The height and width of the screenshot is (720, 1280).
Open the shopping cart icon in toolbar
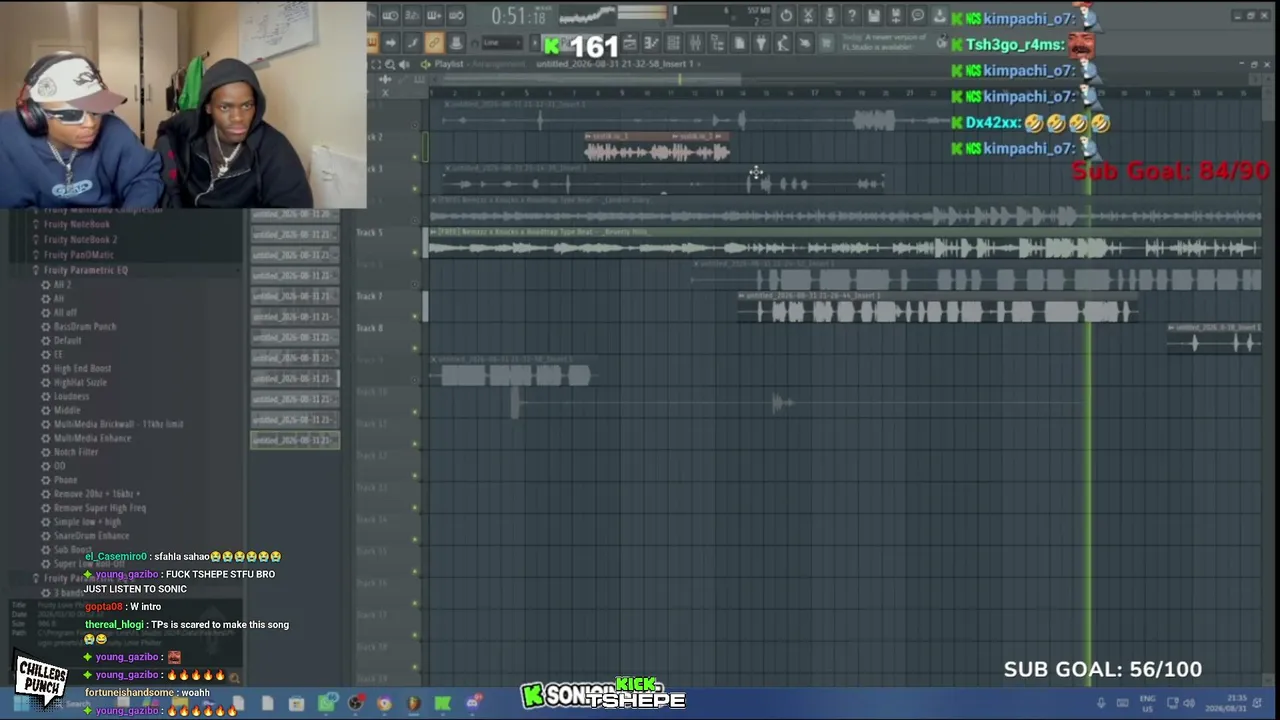[827, 43]
